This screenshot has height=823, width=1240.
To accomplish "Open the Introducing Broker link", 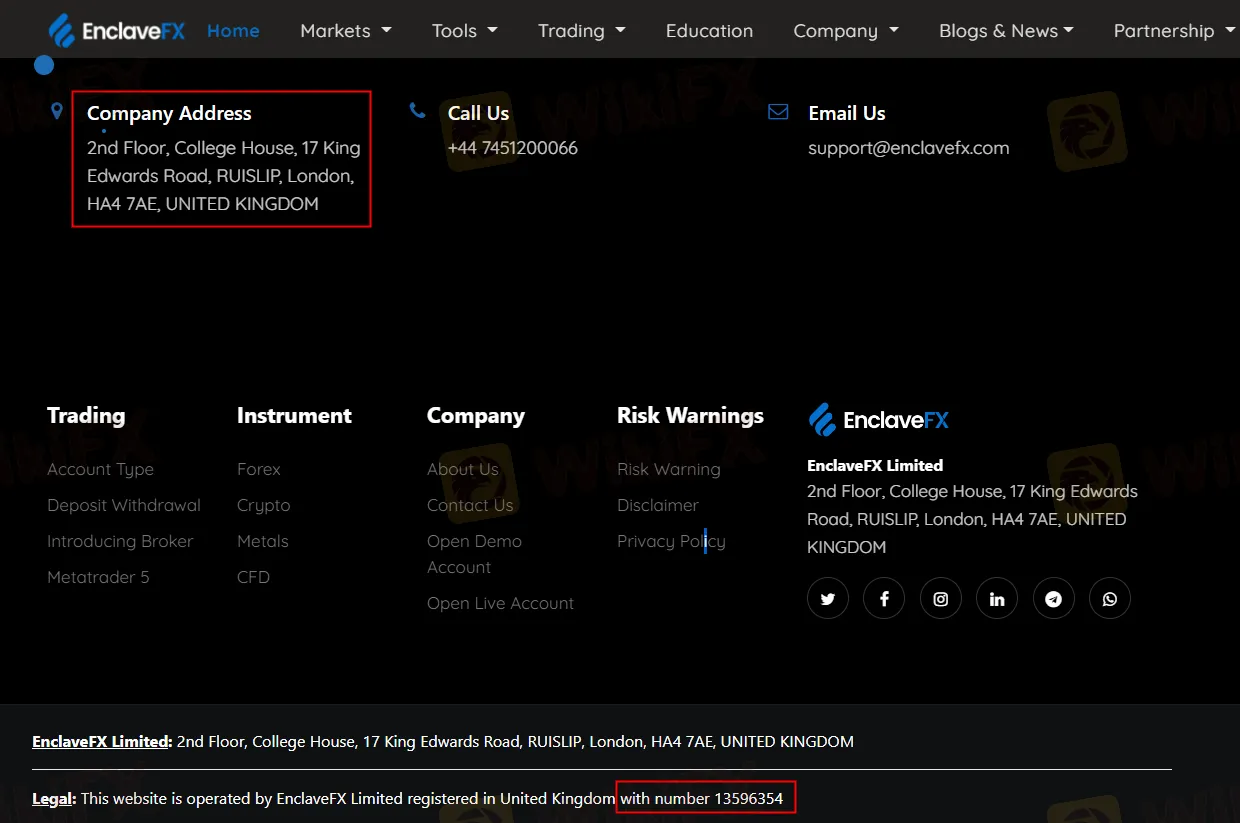I will (x=120, y=541).
